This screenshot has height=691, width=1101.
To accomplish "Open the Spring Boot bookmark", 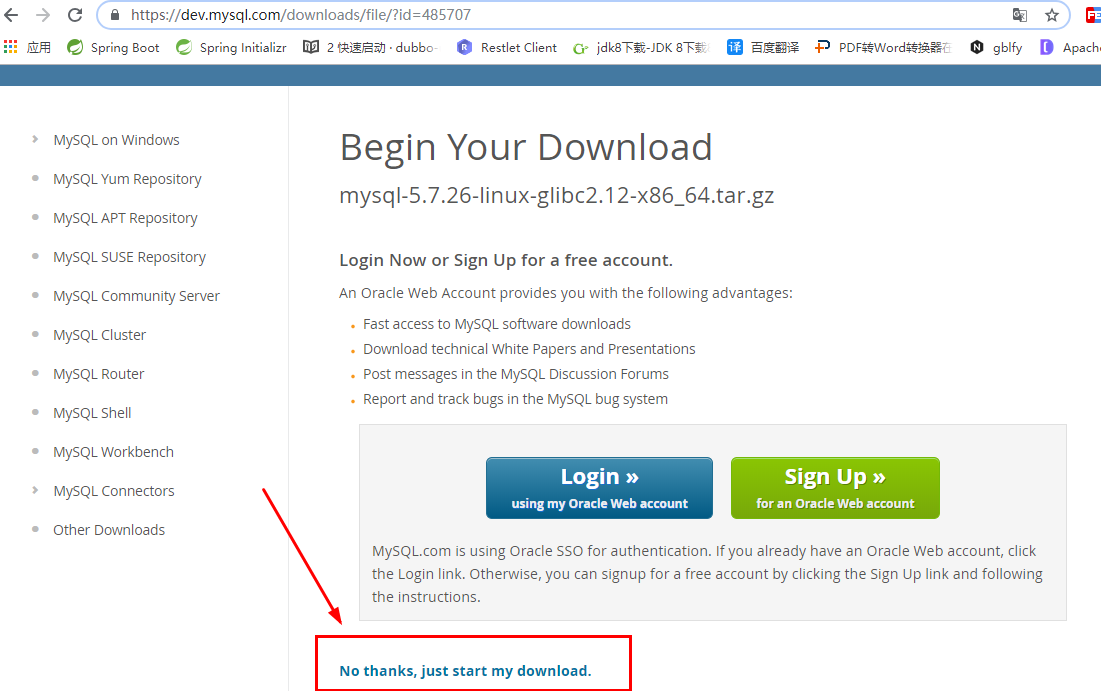I will [x=113, y=47].
